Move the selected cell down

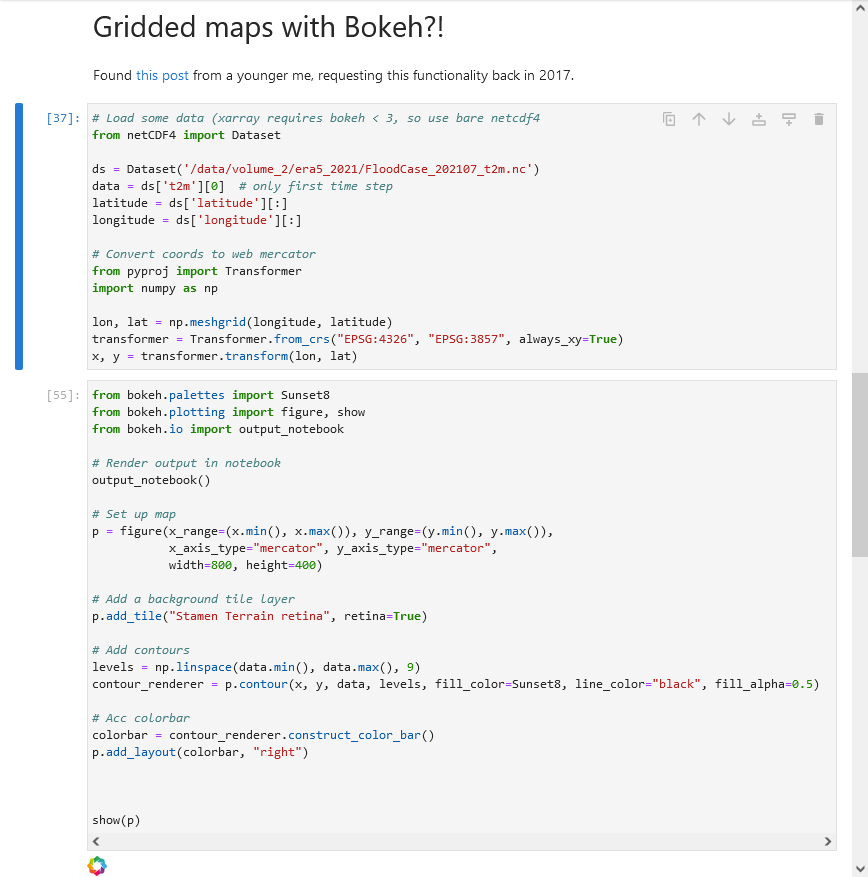click(x=728, y=118)
